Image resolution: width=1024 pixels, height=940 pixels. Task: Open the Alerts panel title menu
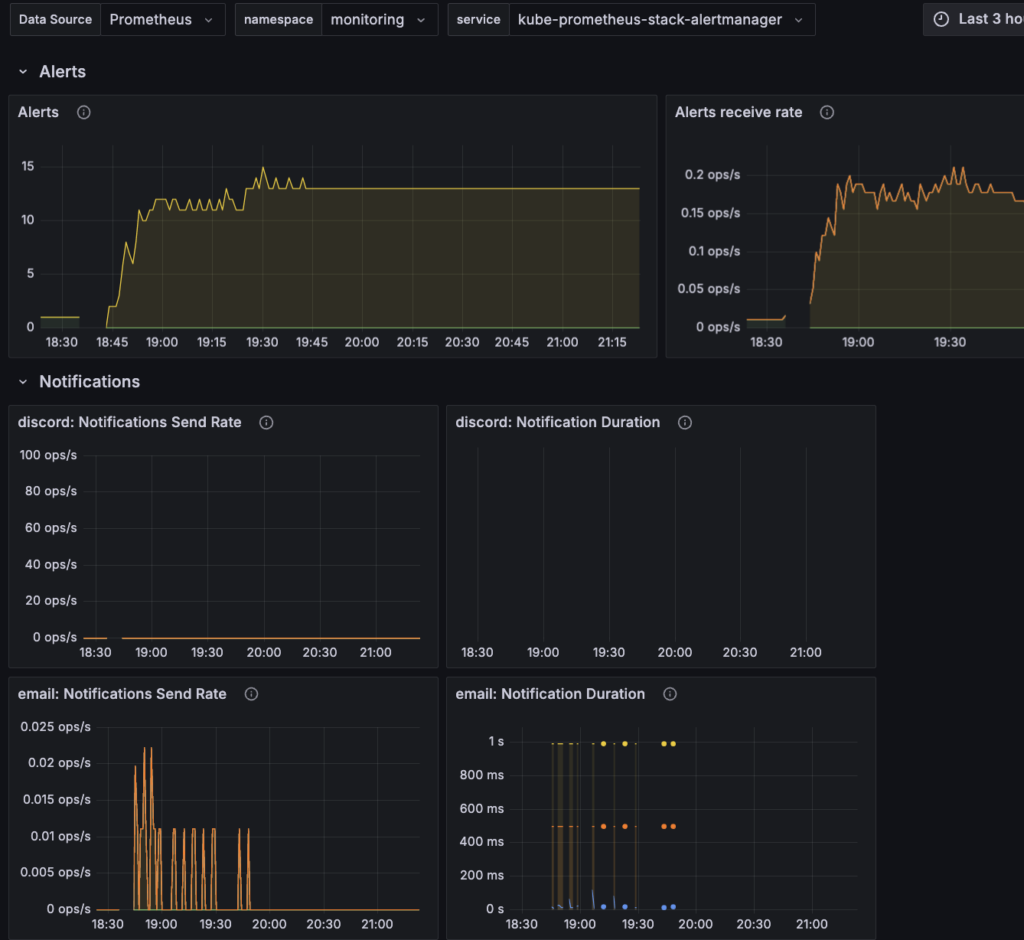click(x=38, y=112)
